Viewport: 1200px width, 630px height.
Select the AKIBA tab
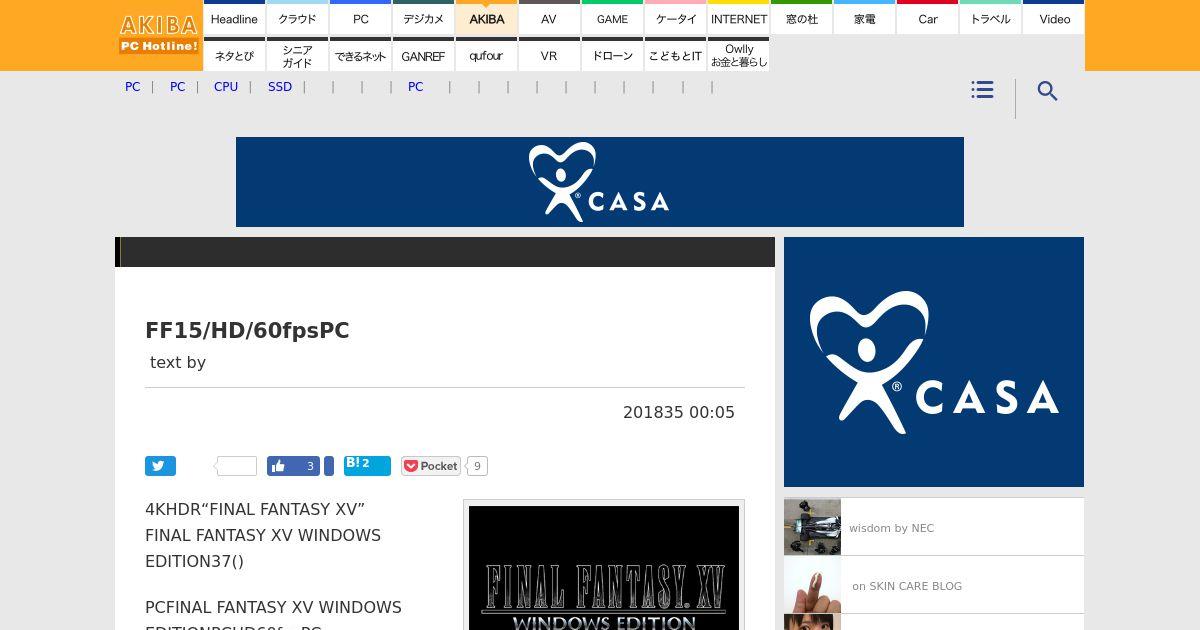(x=486, y=18)
